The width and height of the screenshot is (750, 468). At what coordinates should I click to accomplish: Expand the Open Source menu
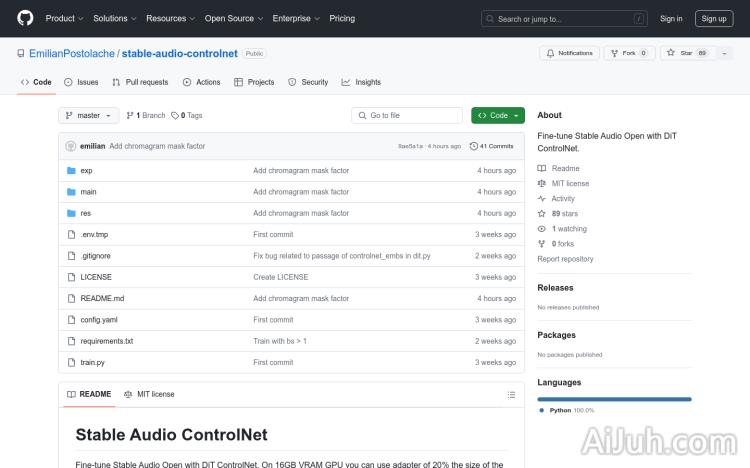[x=233, y=18]
